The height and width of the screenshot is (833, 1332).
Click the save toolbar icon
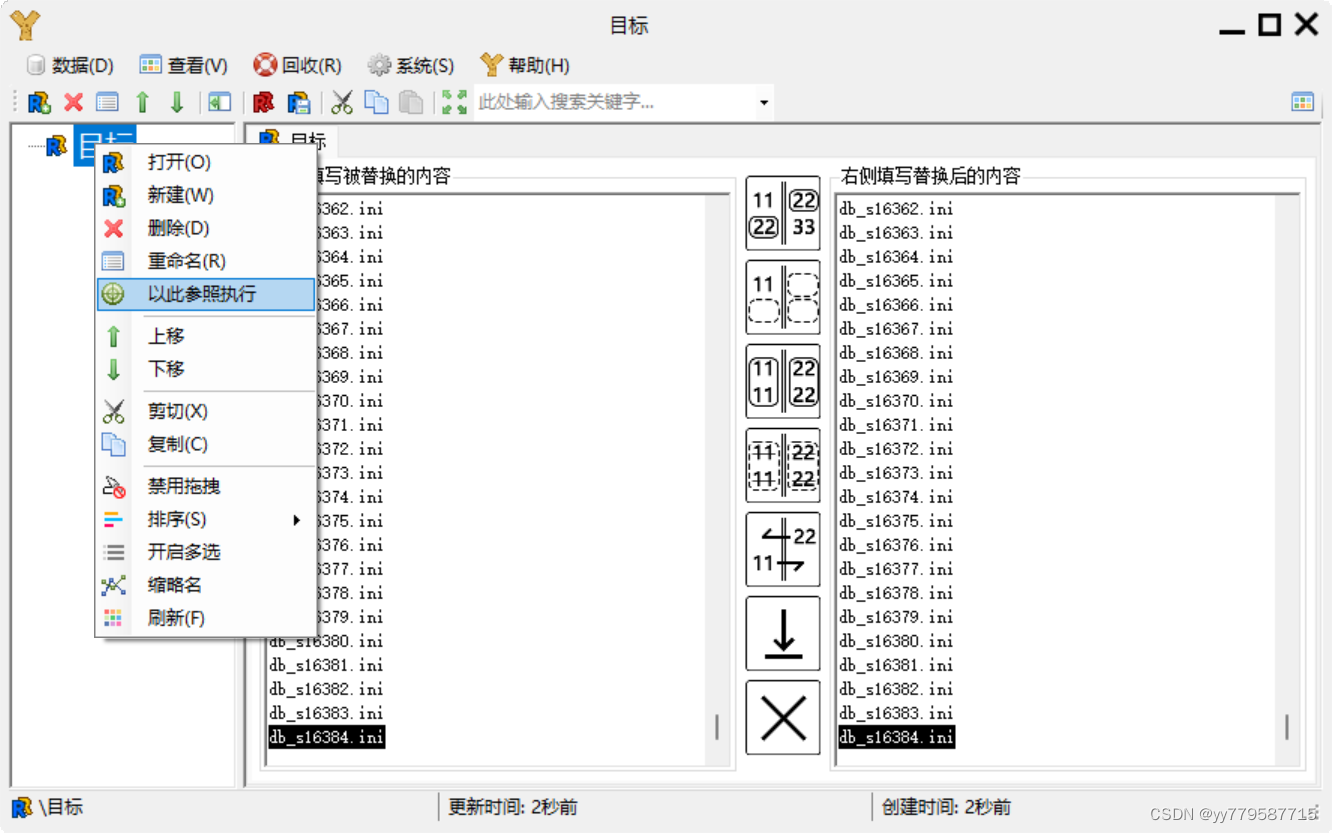pos(298,102)
